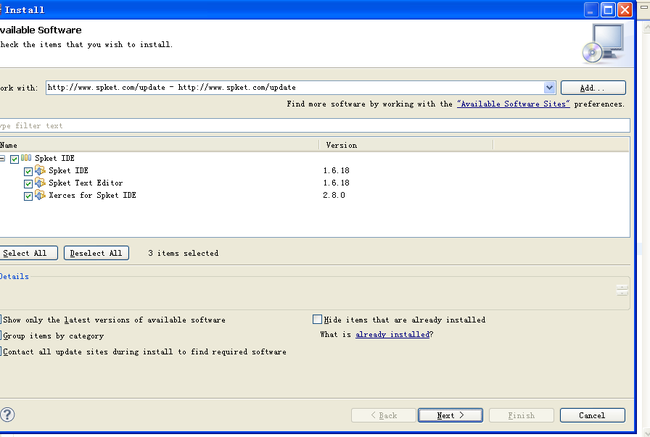Click the Cancel button

pyautogui.click(x=592, y=415)
